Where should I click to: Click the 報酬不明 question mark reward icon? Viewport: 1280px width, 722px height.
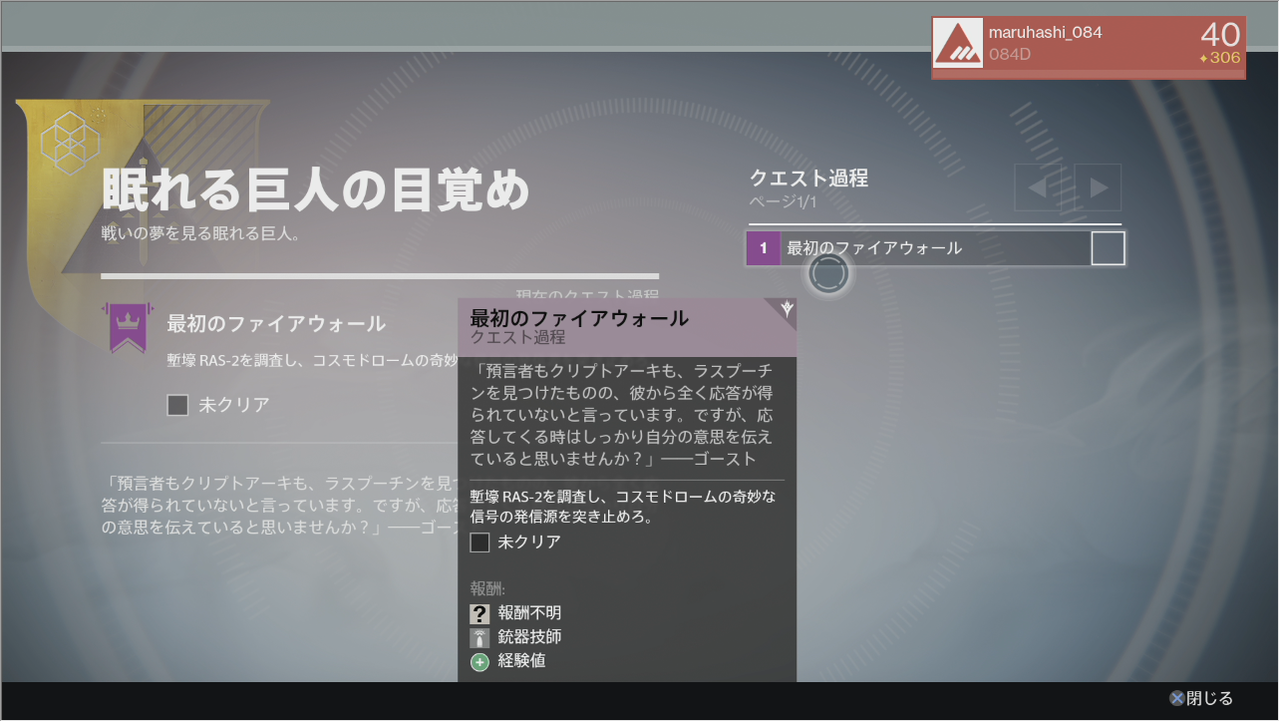pyautogui.click(x=480, y=614)
